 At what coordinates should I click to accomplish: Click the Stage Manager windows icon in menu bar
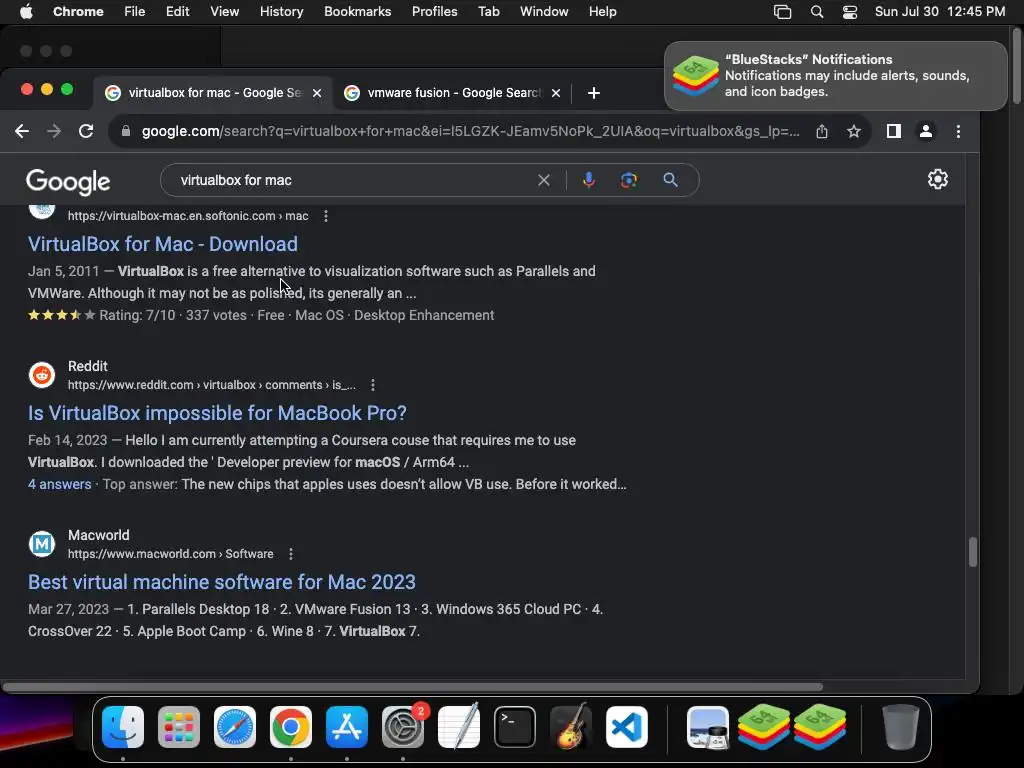click(x=782, y=12)
